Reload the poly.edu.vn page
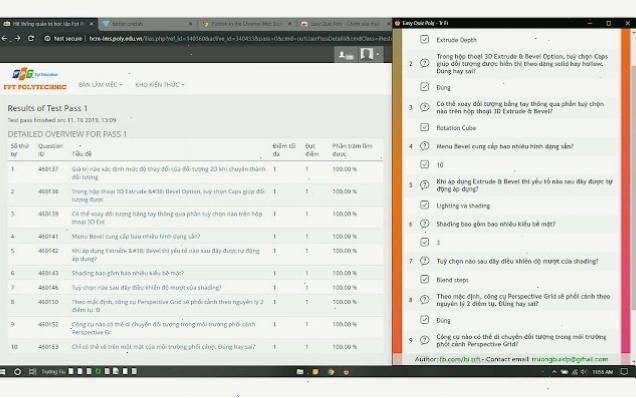 pos(31,38)
